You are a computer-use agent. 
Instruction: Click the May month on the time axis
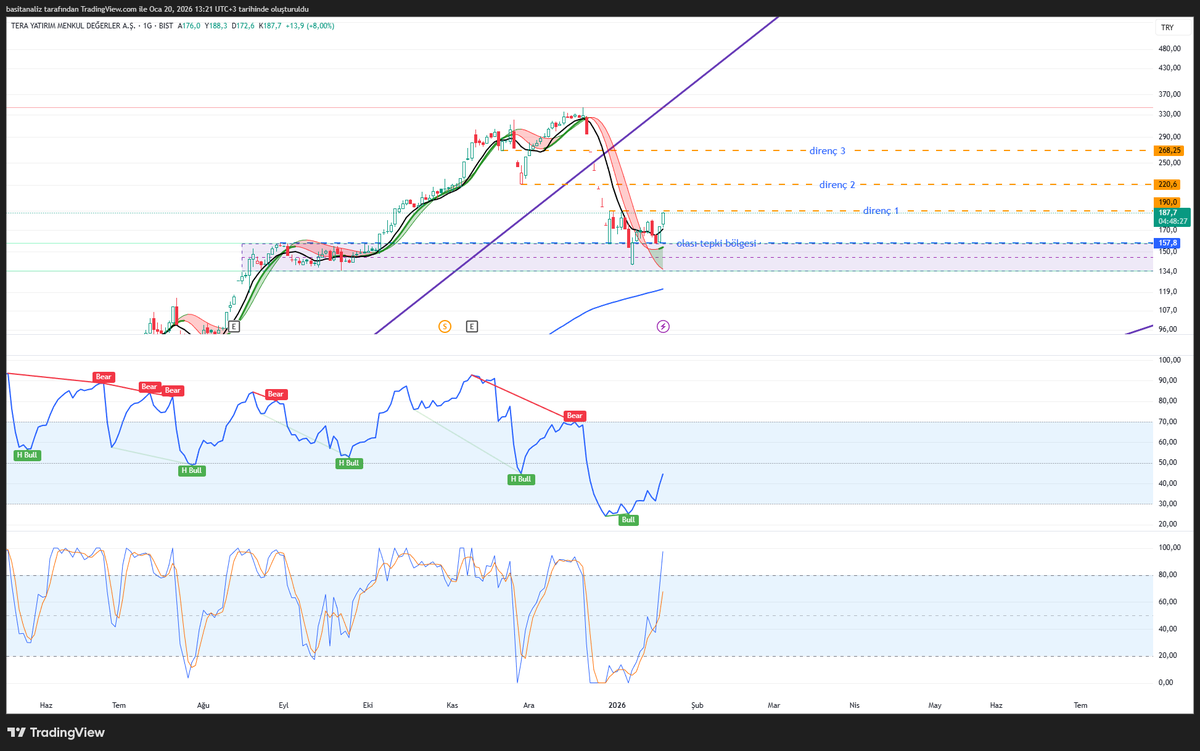[934, 705]
